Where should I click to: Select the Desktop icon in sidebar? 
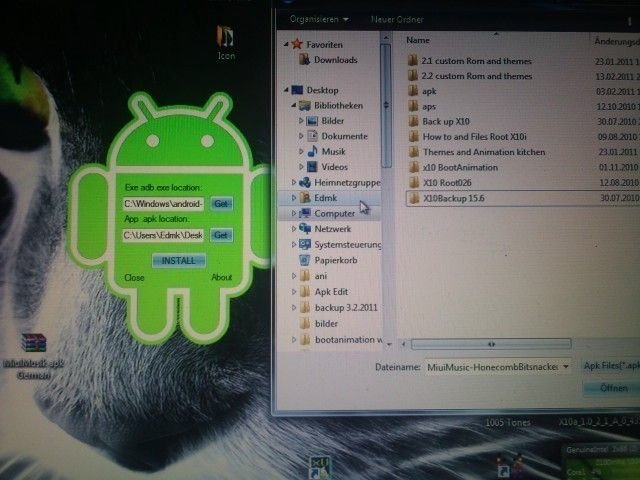[297, 90]
